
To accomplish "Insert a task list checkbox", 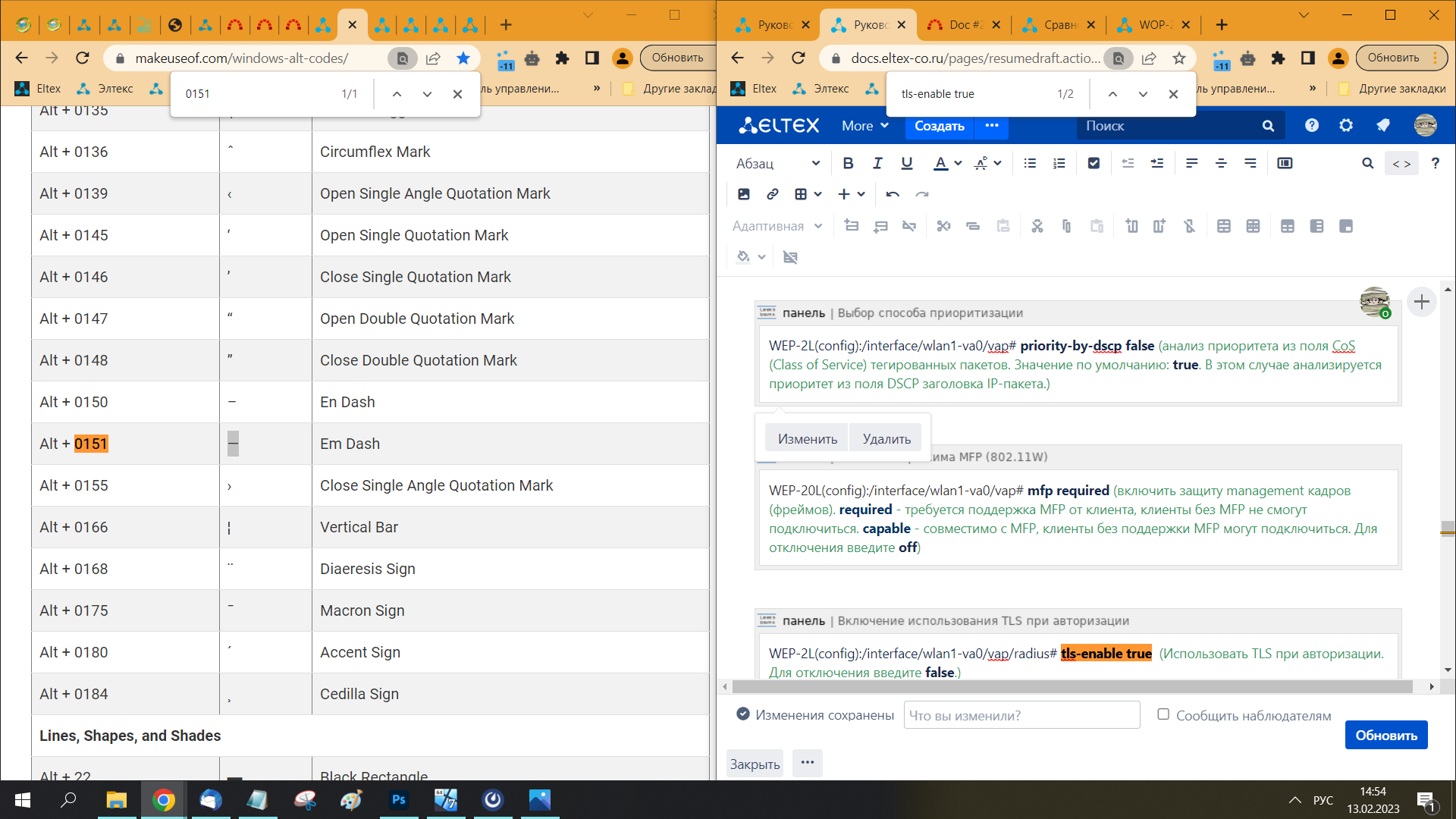I will tap(1094, 163).
